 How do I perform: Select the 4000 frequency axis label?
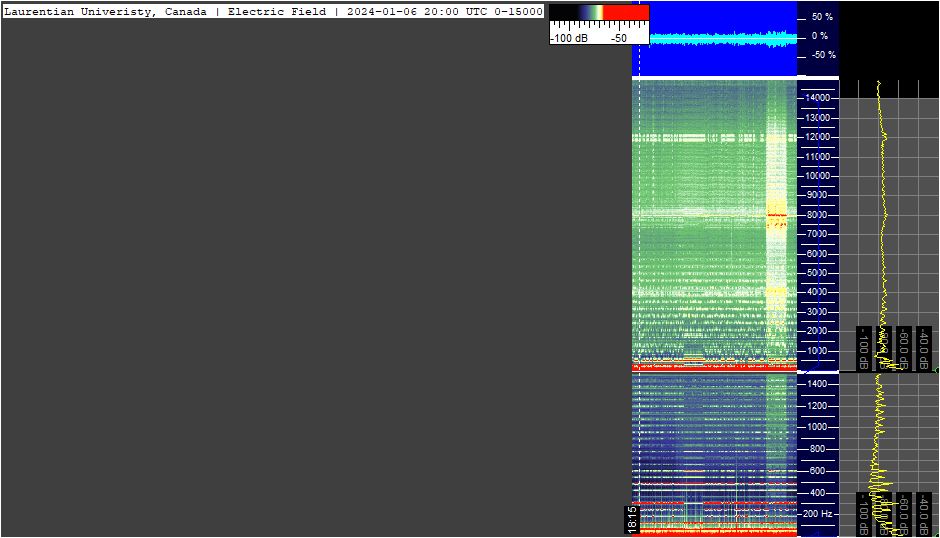pyautogui.click(x=818, y=292)
